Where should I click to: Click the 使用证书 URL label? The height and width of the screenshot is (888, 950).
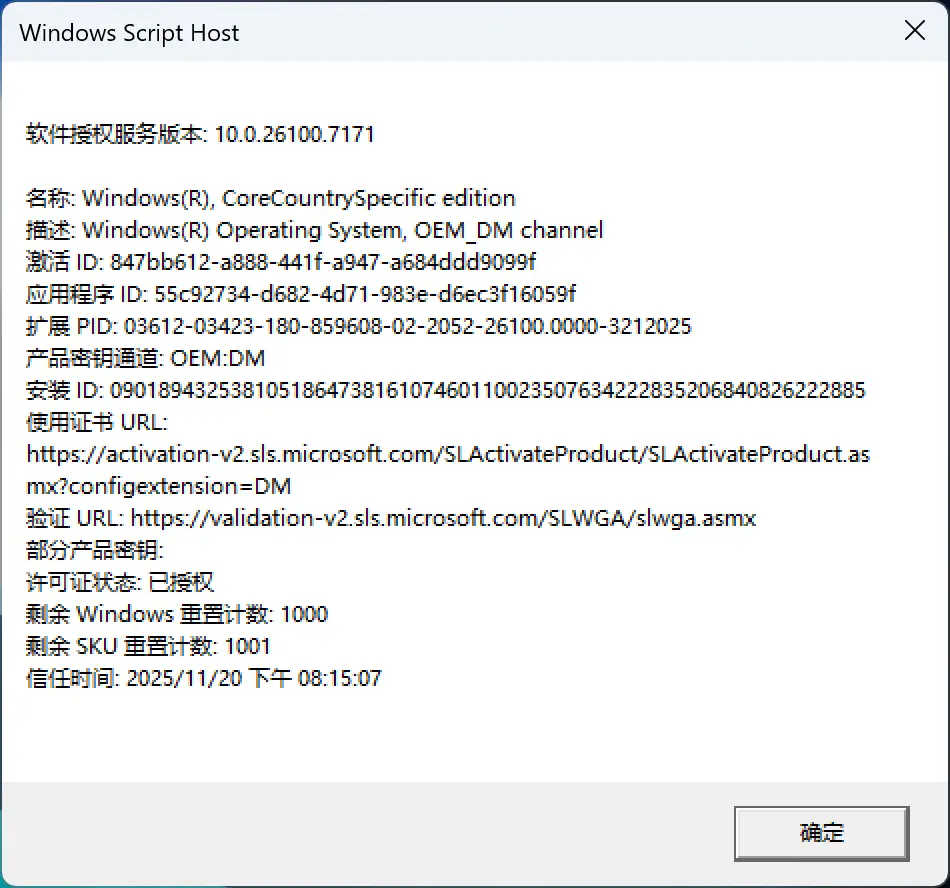[x=97, y=422]
